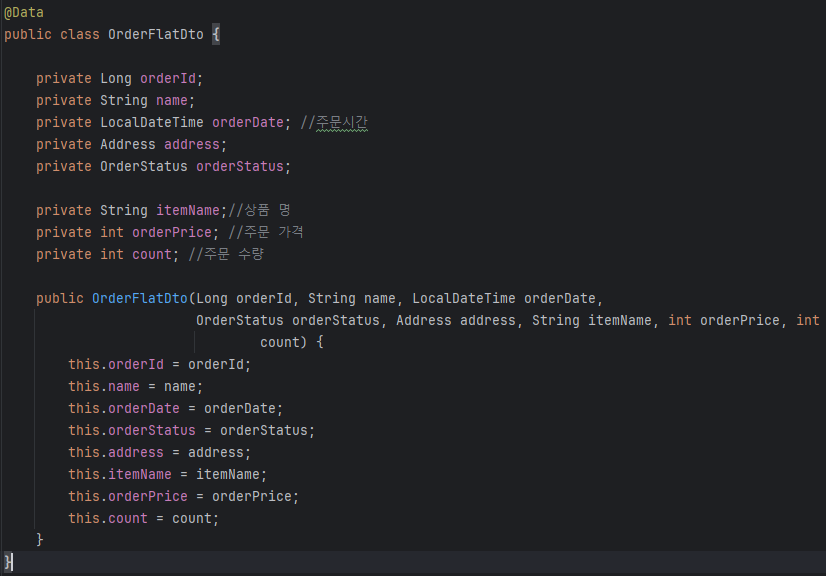
Task: Click the 'Address address' constructor parameter
Action: 456,320
